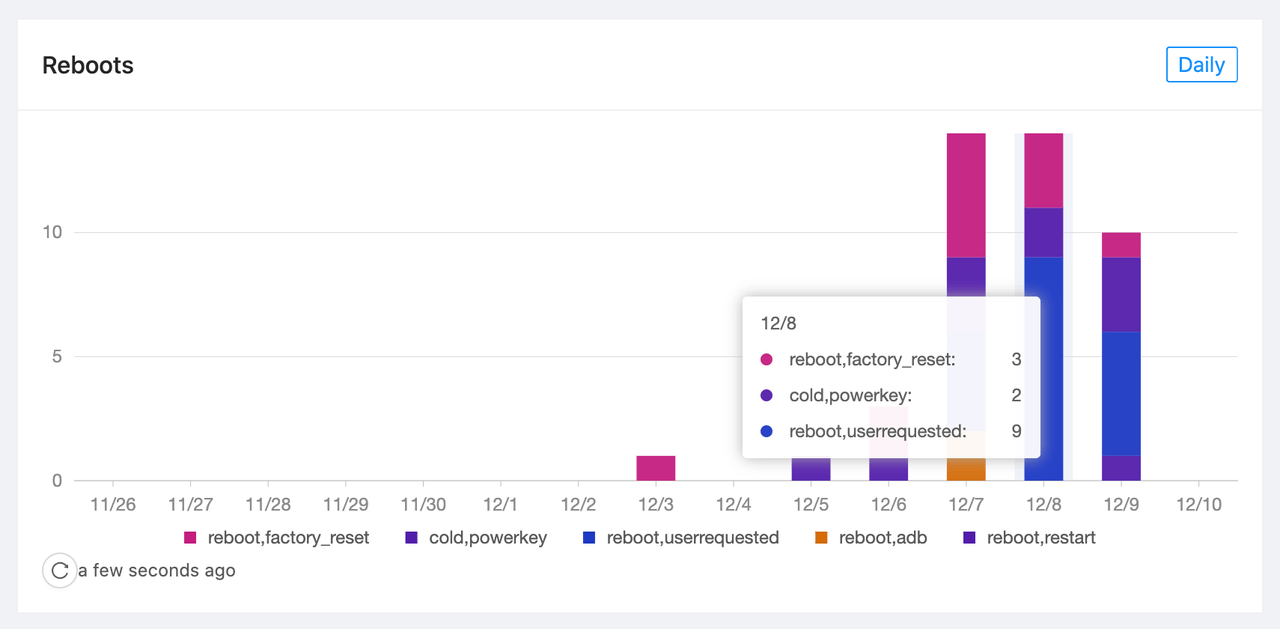The width and height of the screenshot is (1280, 629).
Task: Select the pink bar on 12/3
Action: pyautogui.click(x=656, y=468)
